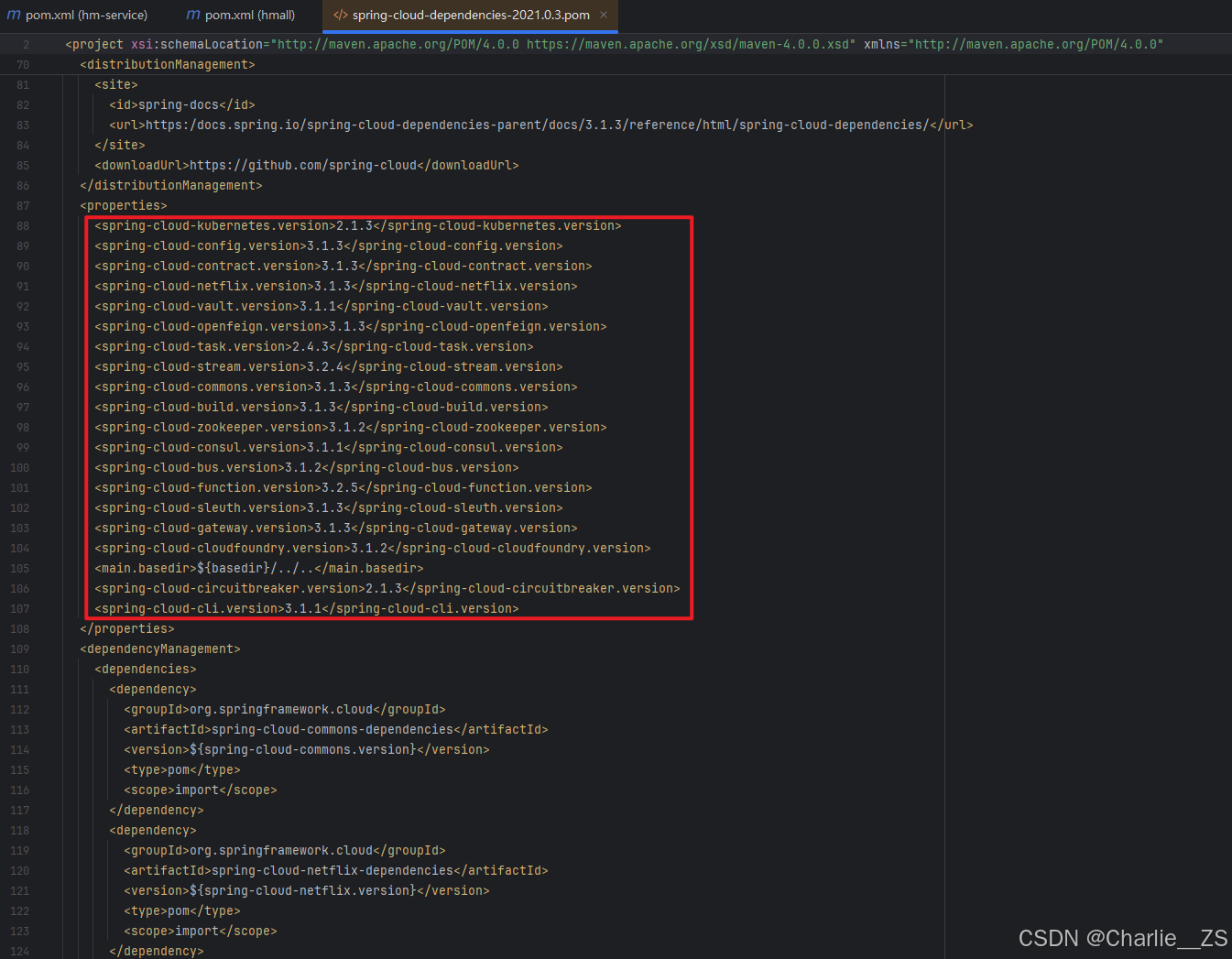
Task: Click the opening properties tag line 87
Action: tap(124, 205)
